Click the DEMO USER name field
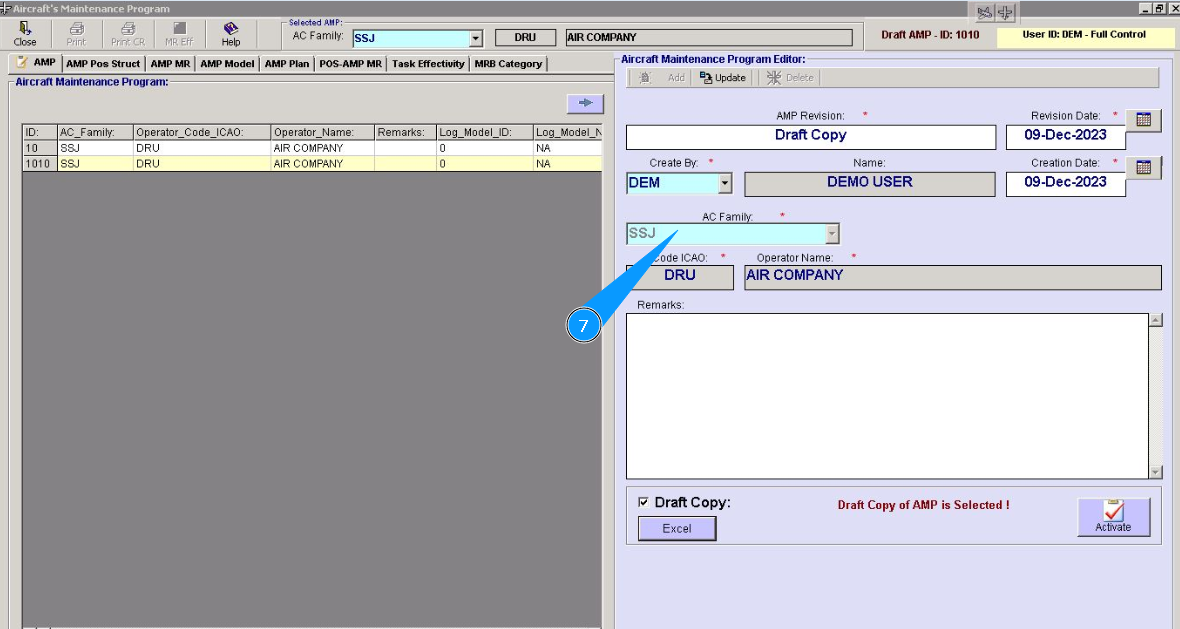 (x=869, y=184)
